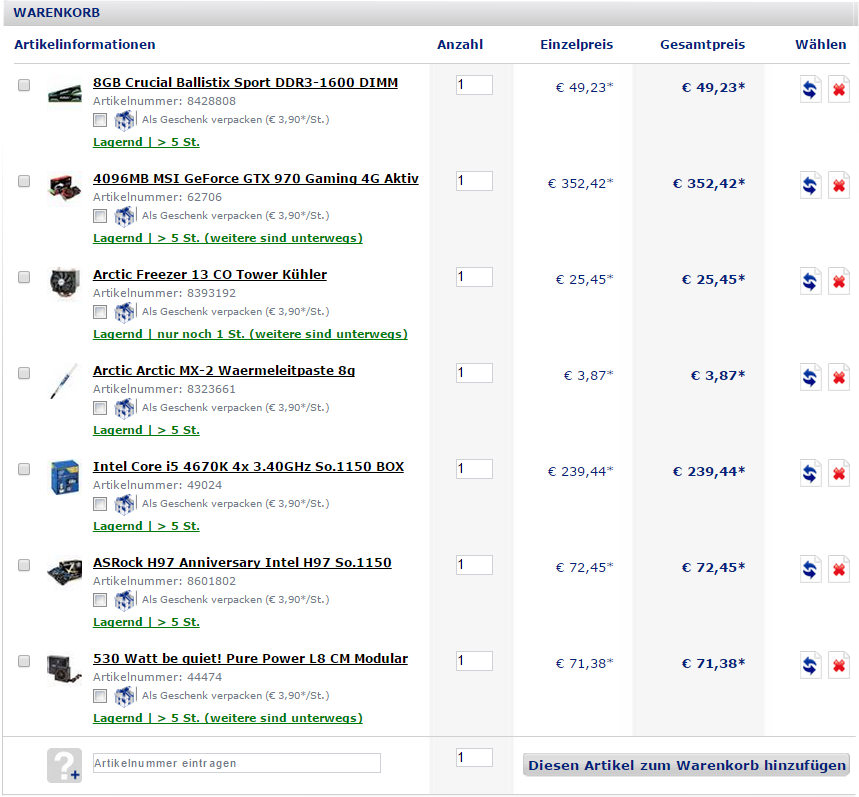Open 4096MB MSI GeForce GTX 970 link
The image size is (859, 797).
tap(256, 179)
